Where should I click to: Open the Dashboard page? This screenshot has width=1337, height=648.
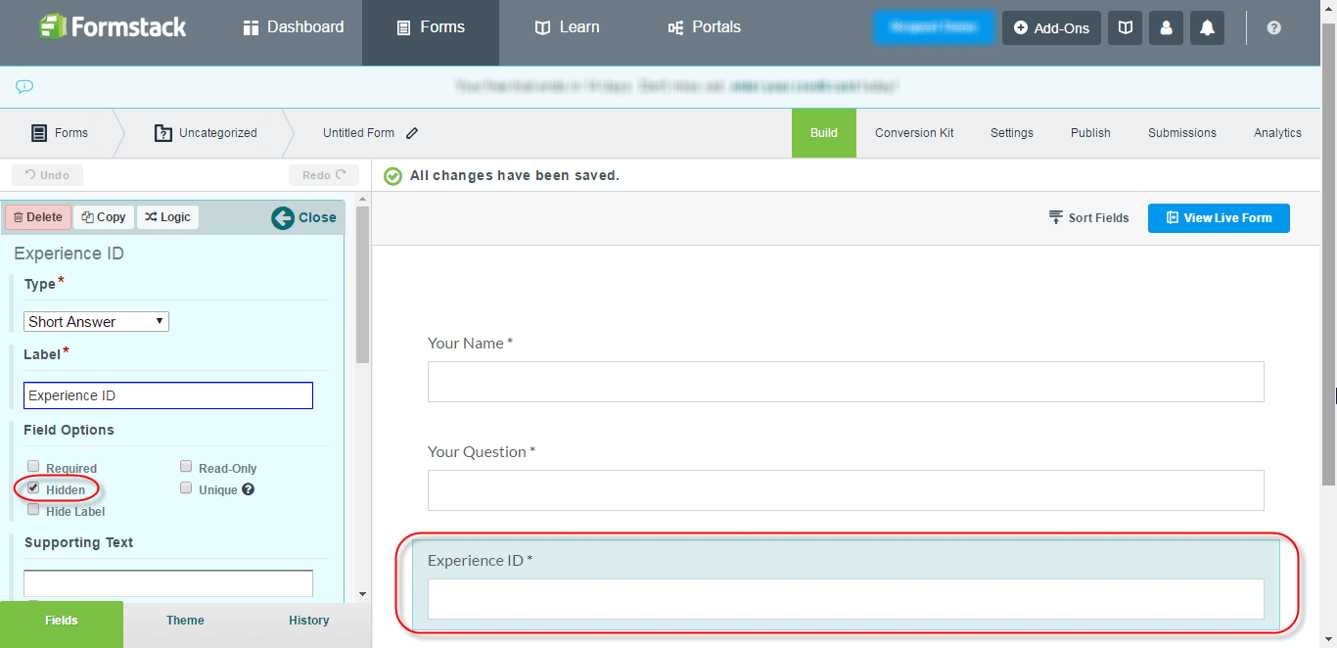tap(293, 27)
